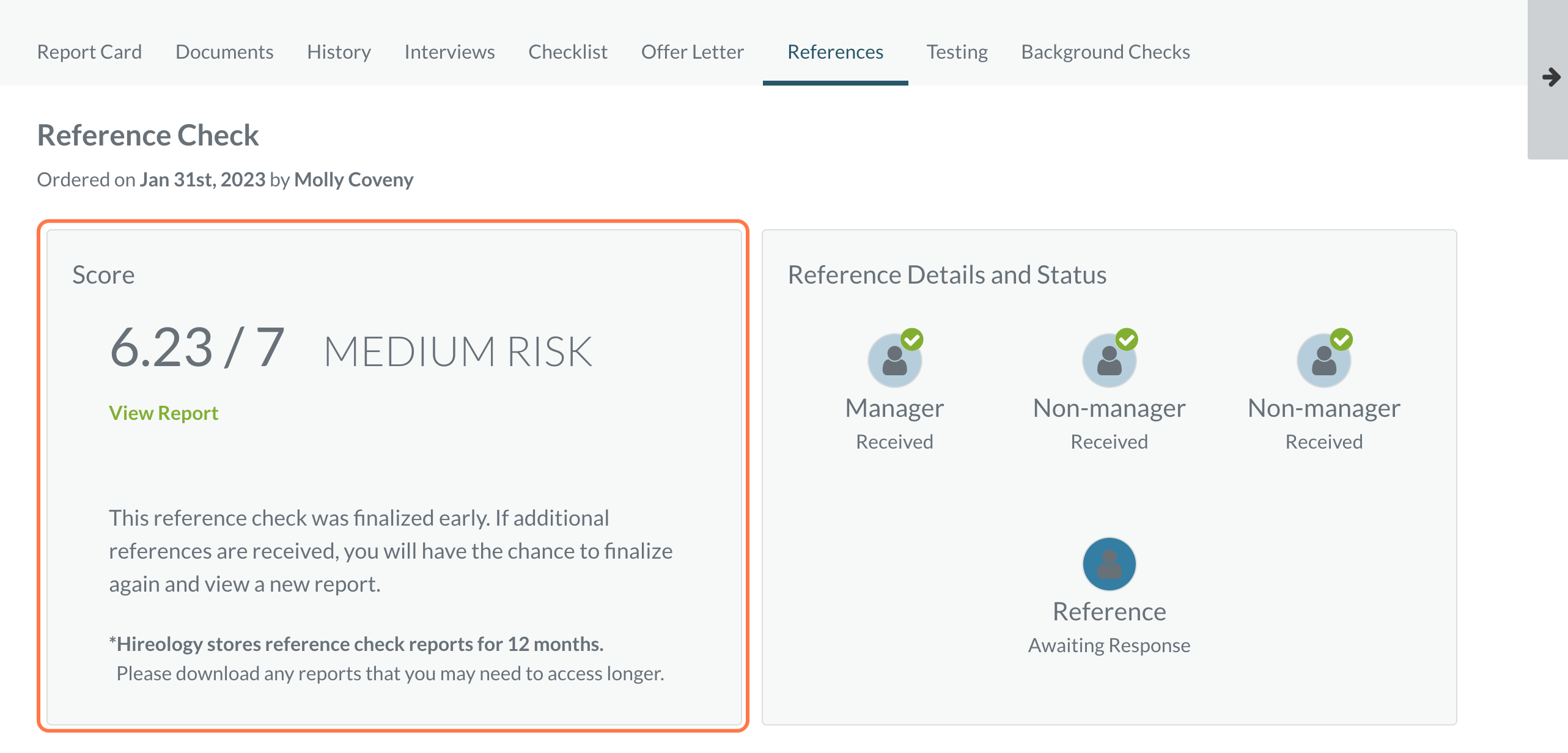The height and width of the screenshot is (753, 1568).
Task: Switch to the Testing tab
Action: 957,52
